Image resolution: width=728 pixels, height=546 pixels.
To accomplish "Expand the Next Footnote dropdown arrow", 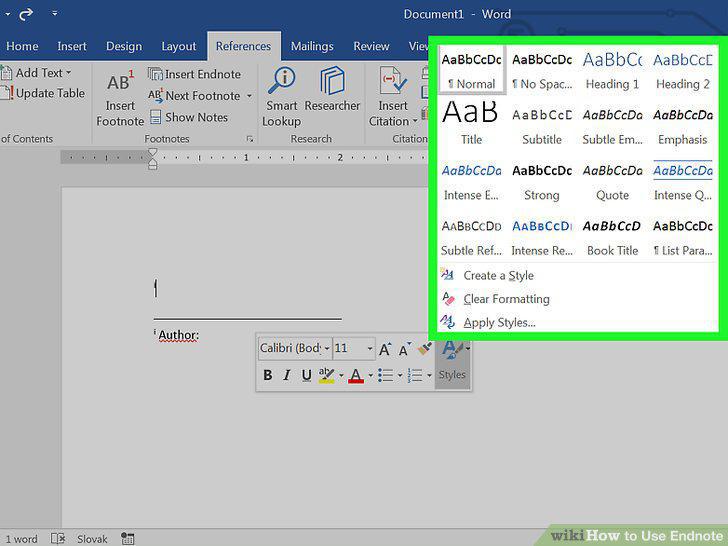I will (249, 96).
